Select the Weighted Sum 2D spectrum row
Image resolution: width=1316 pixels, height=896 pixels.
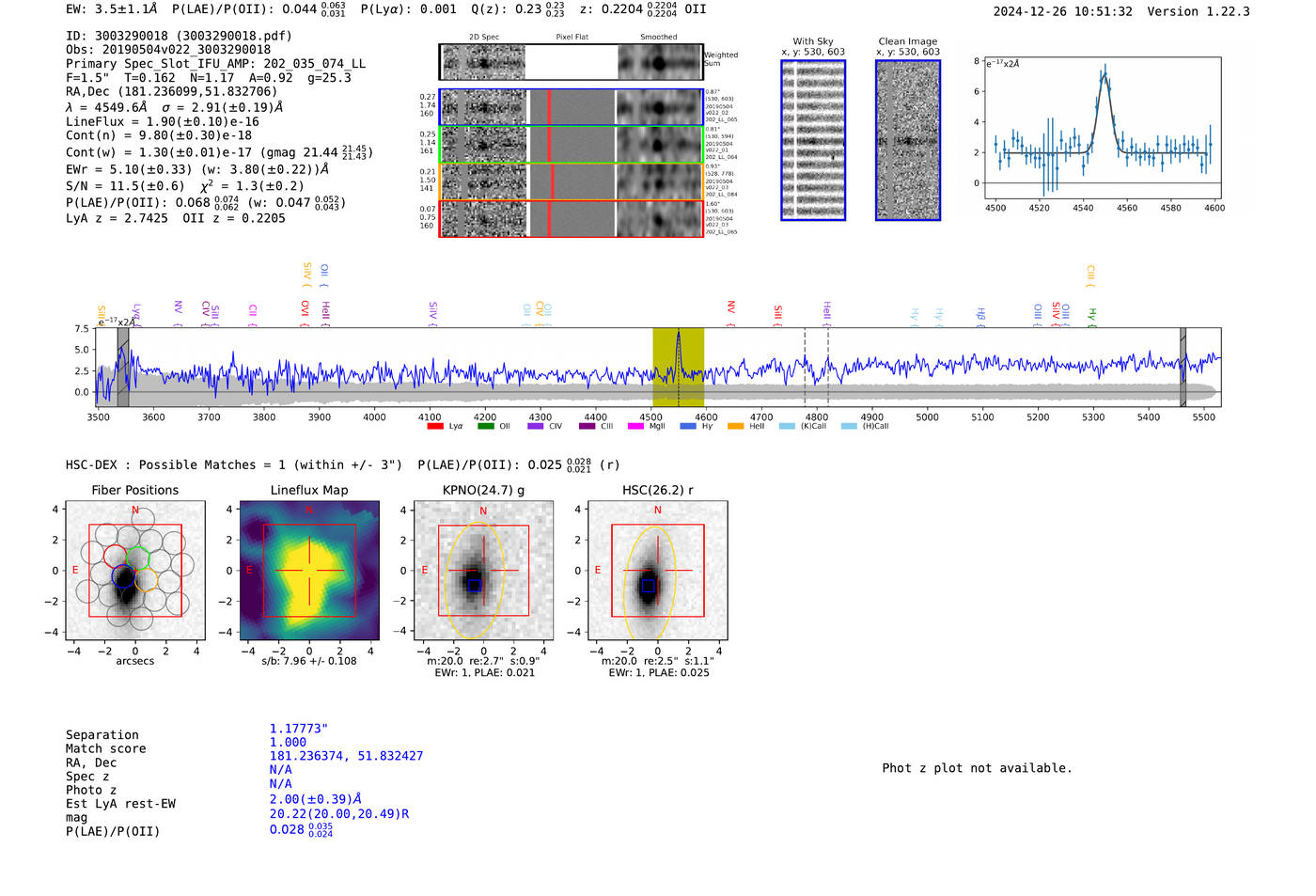[x=571, y=62]
